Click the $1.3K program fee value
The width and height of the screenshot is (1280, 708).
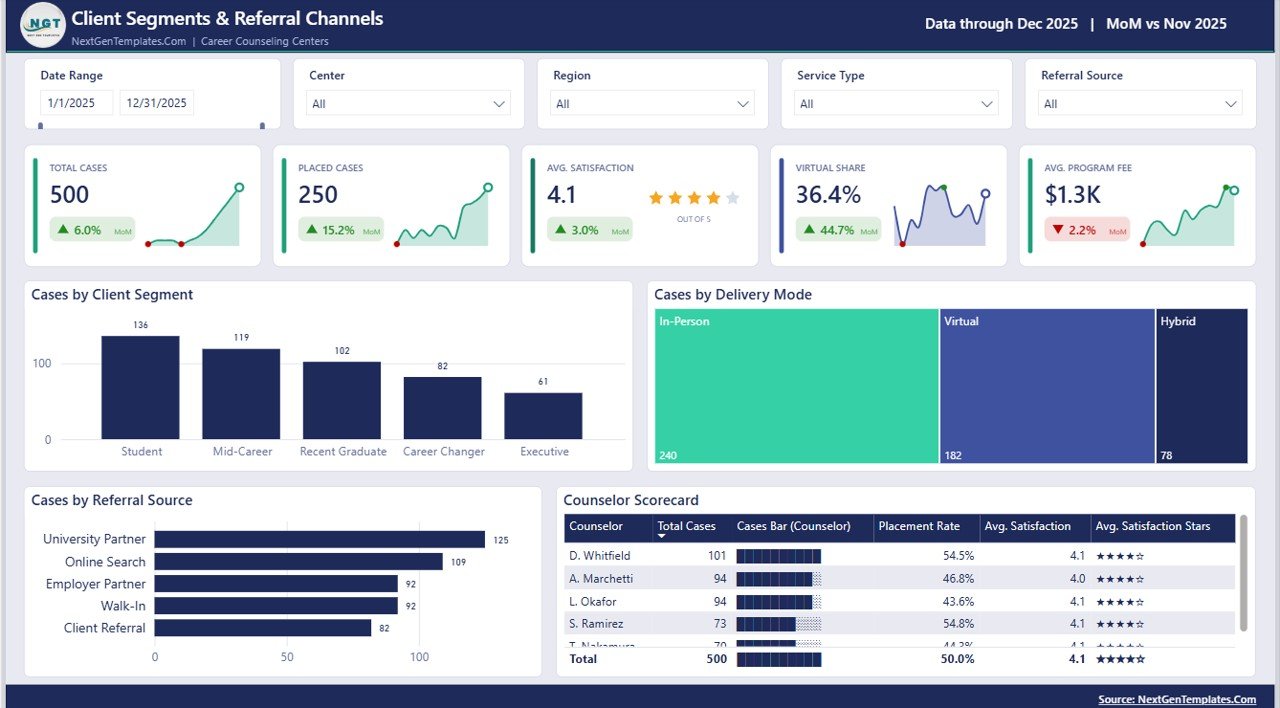(1073, 195)
